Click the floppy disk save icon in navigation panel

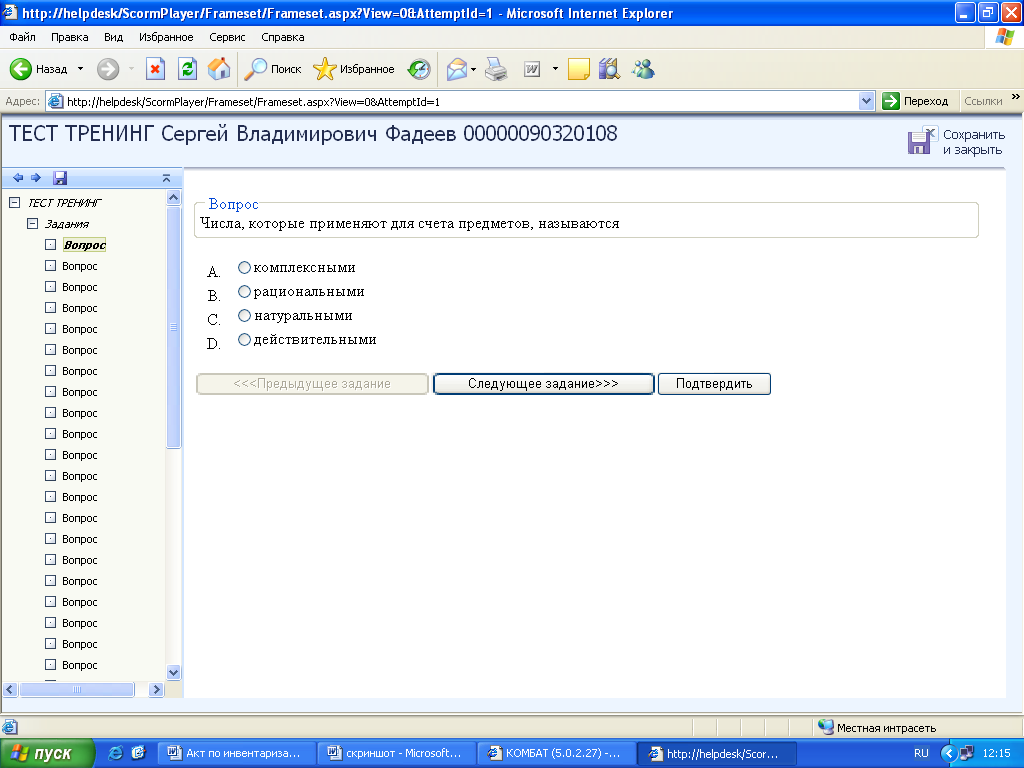pos(60,178)
